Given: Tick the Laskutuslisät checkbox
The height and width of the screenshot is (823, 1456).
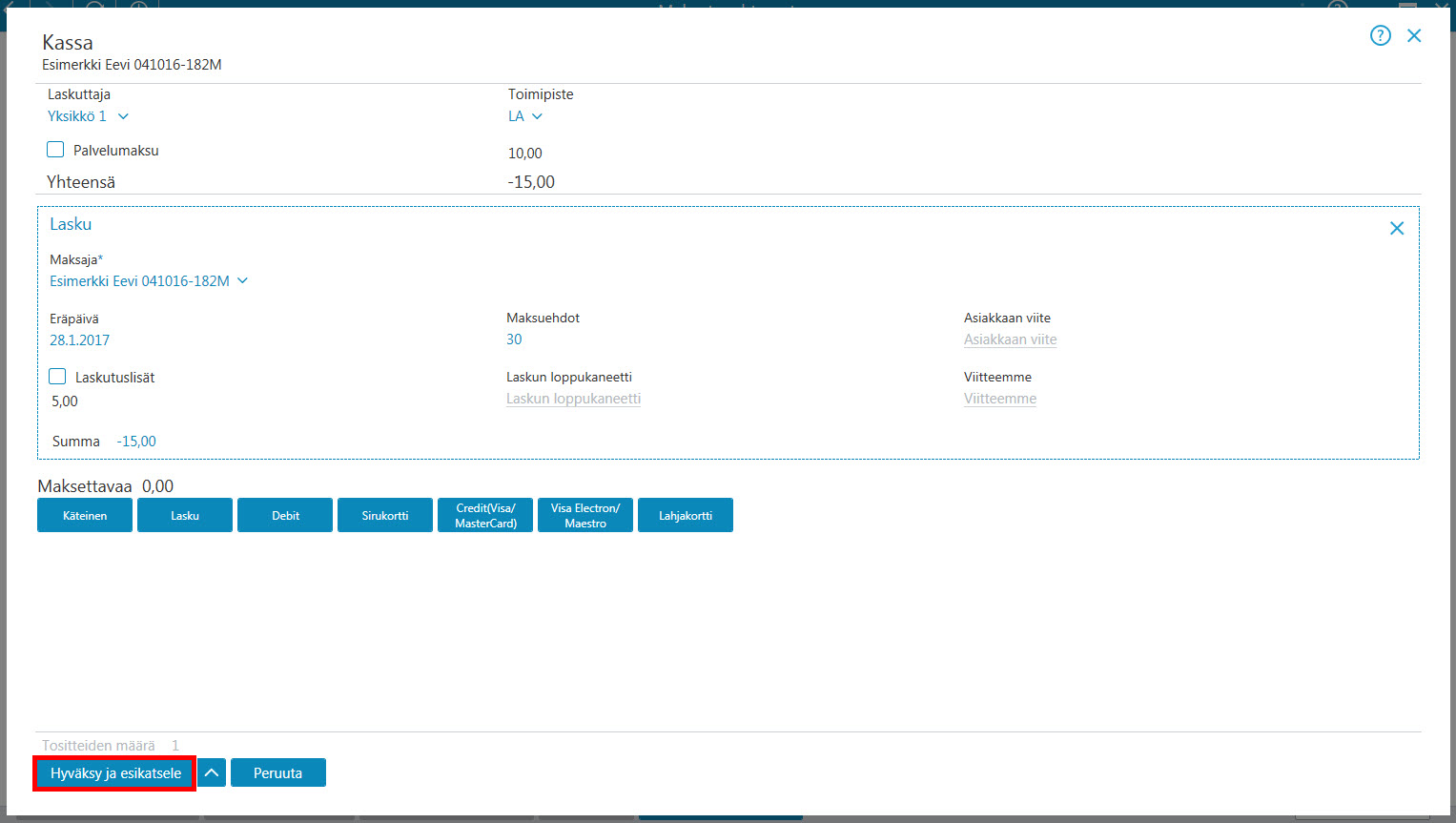Looking at the screenshot, I should click(x=57, y=376).
